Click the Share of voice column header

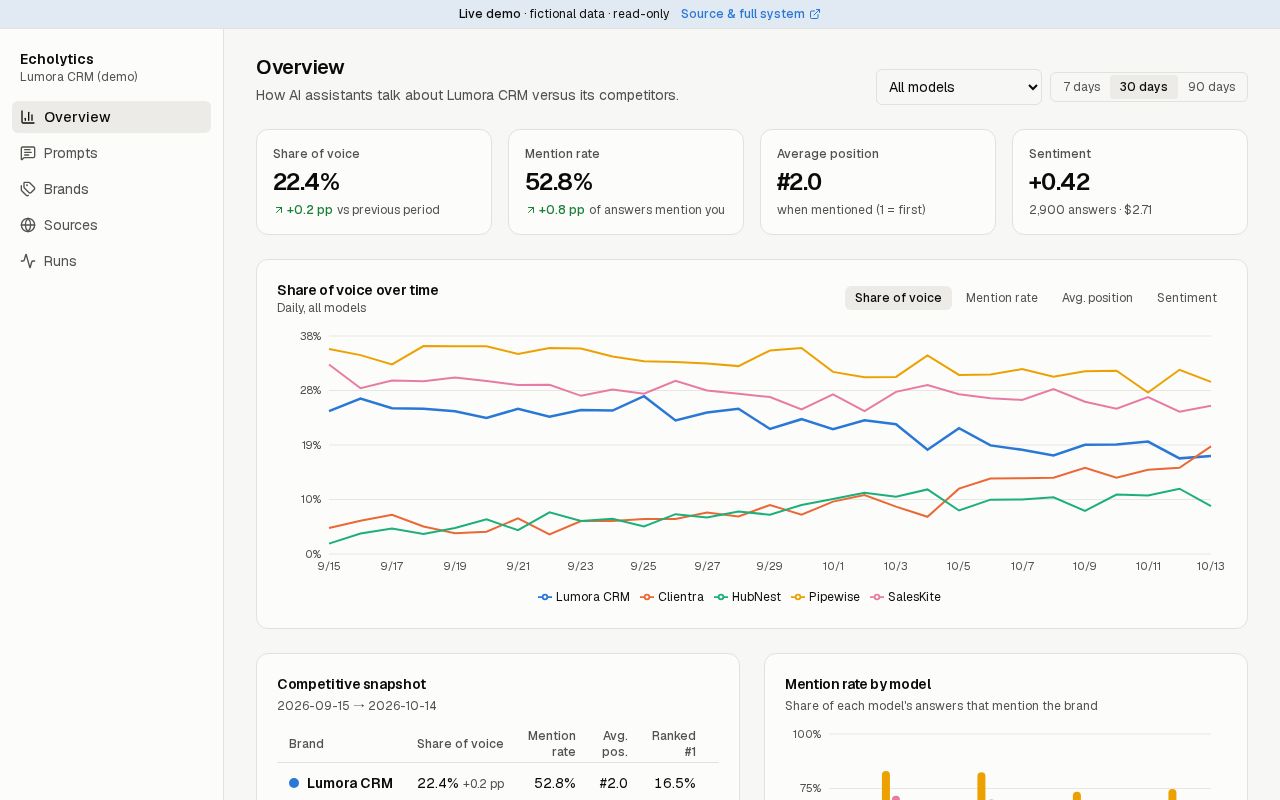coord(460,744)
